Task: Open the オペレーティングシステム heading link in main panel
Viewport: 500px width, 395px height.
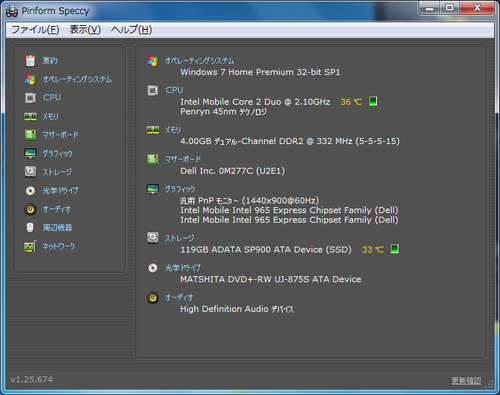Action: click(x=200, y=61)
